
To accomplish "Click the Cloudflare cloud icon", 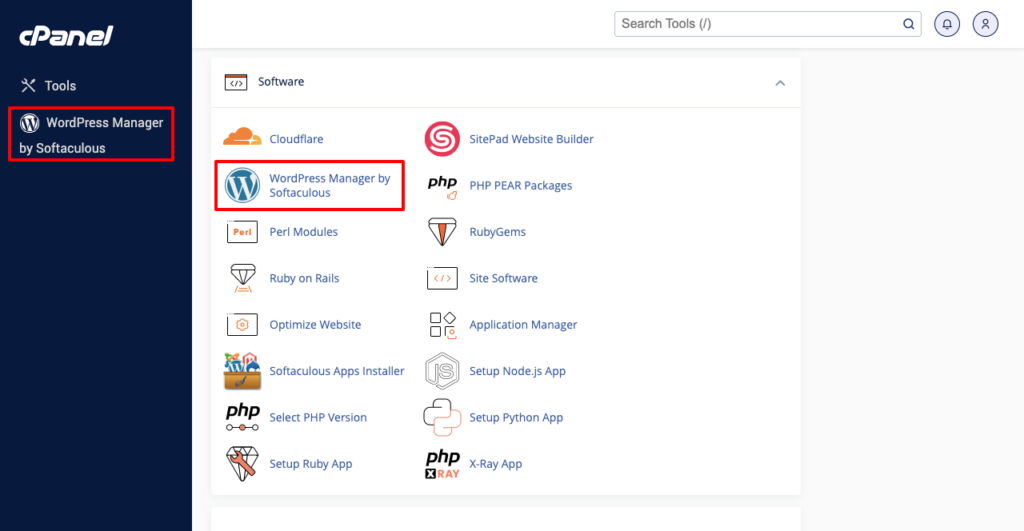I will coord(242,138).
